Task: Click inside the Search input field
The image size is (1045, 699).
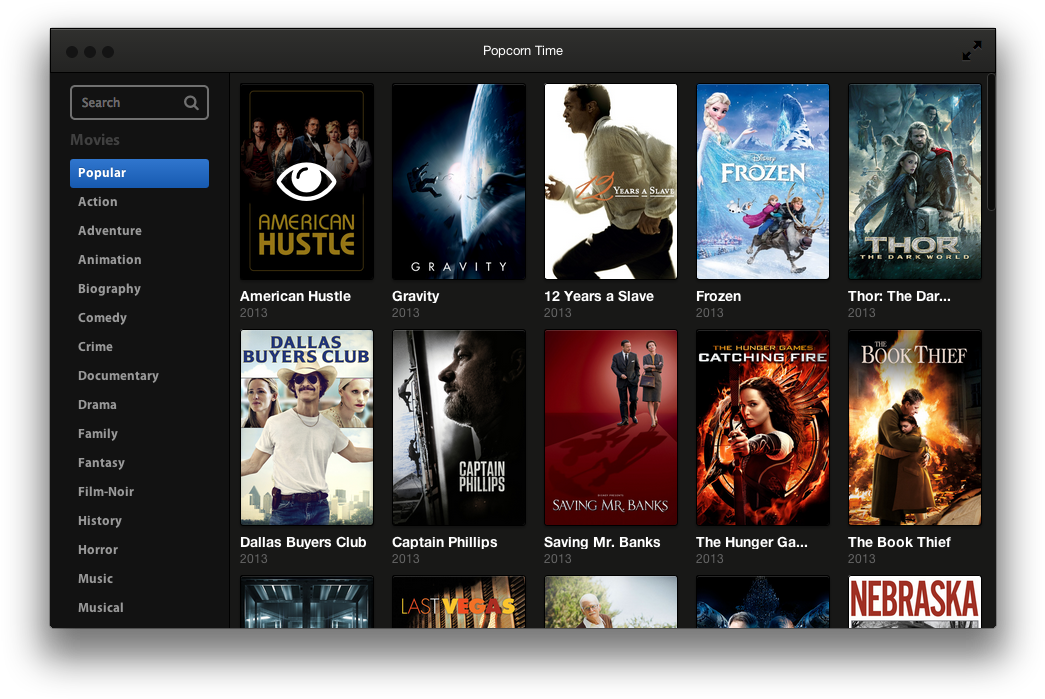Action: [x=139, y=103]
